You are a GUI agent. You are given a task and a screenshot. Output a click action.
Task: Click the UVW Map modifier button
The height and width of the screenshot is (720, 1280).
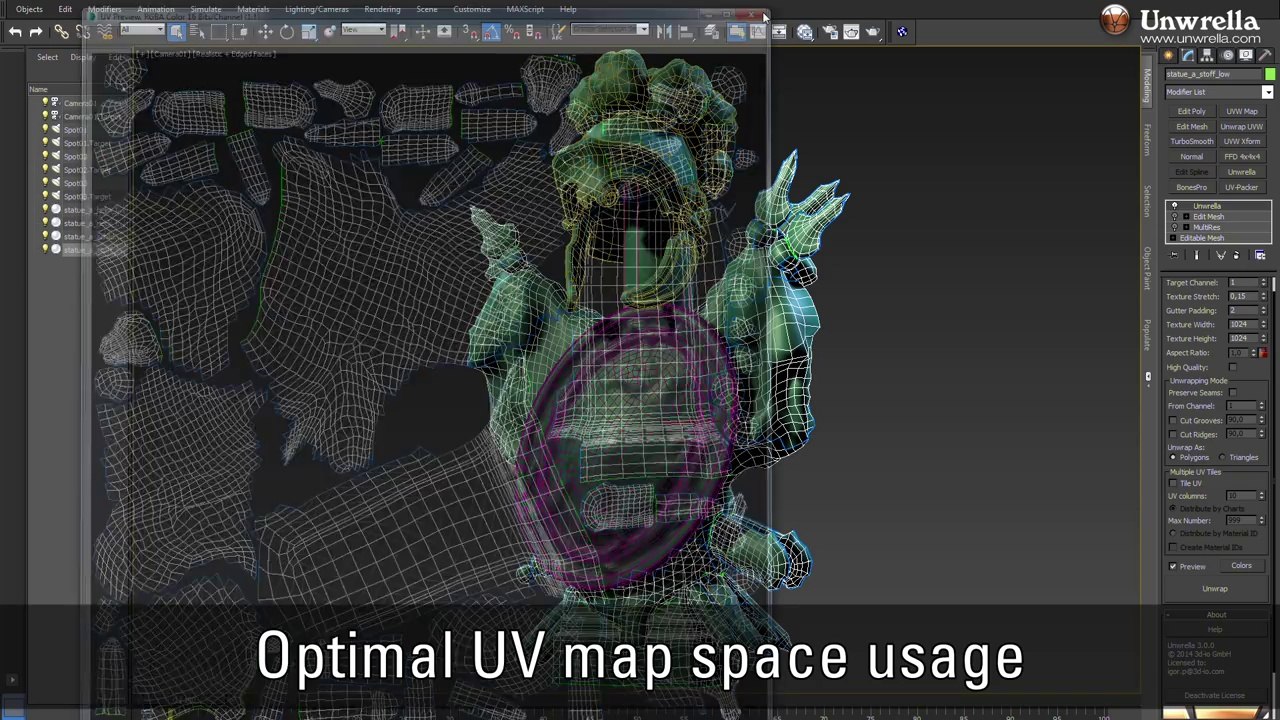[1242, 112]
